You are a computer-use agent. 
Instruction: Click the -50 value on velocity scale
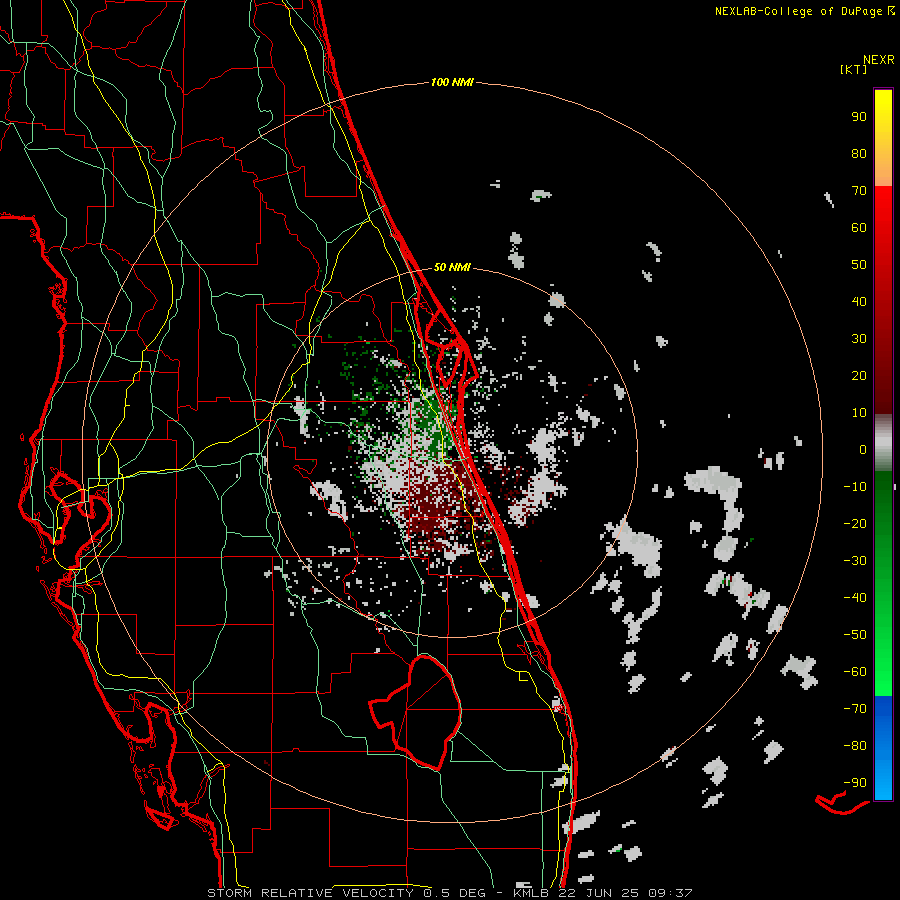click(x=855, y=634)
